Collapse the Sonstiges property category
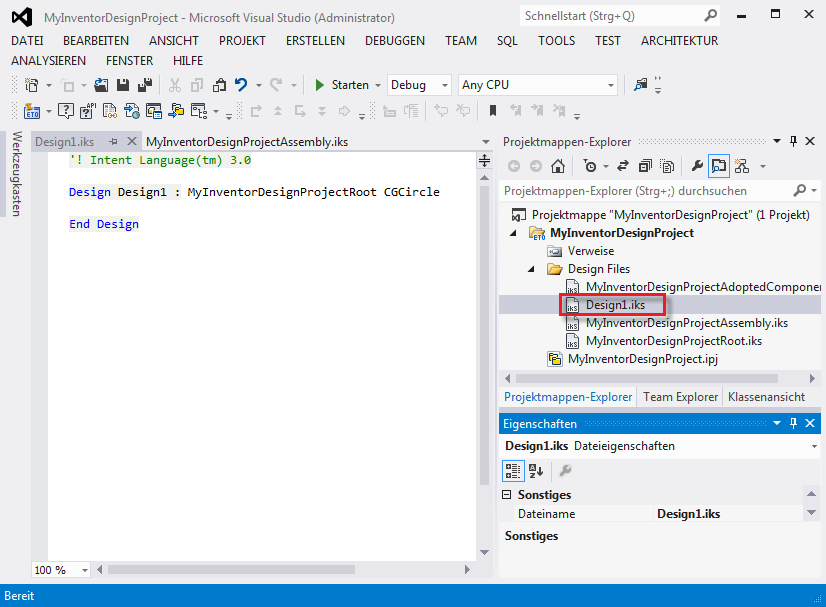The image size is (826, 607). click(507, 494)
